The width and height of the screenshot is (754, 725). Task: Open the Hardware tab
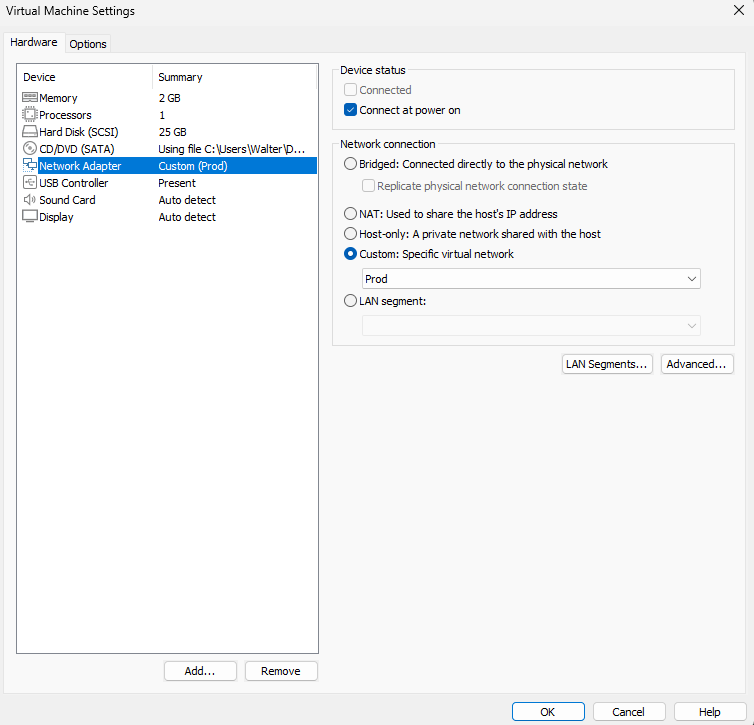(34, 43)
